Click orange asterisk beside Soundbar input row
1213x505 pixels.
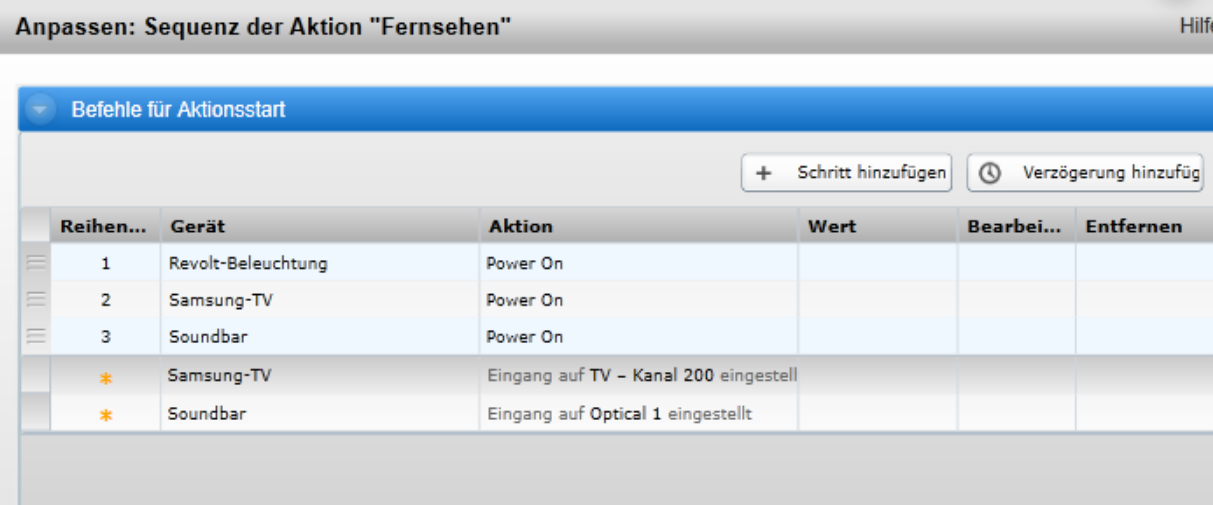[x=105, y=413]
